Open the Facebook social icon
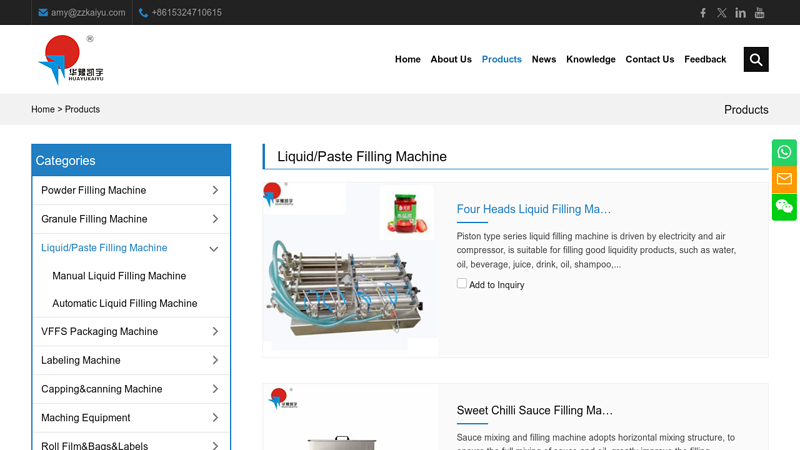Viewport: 800px width, 450px height. [703, 13]
